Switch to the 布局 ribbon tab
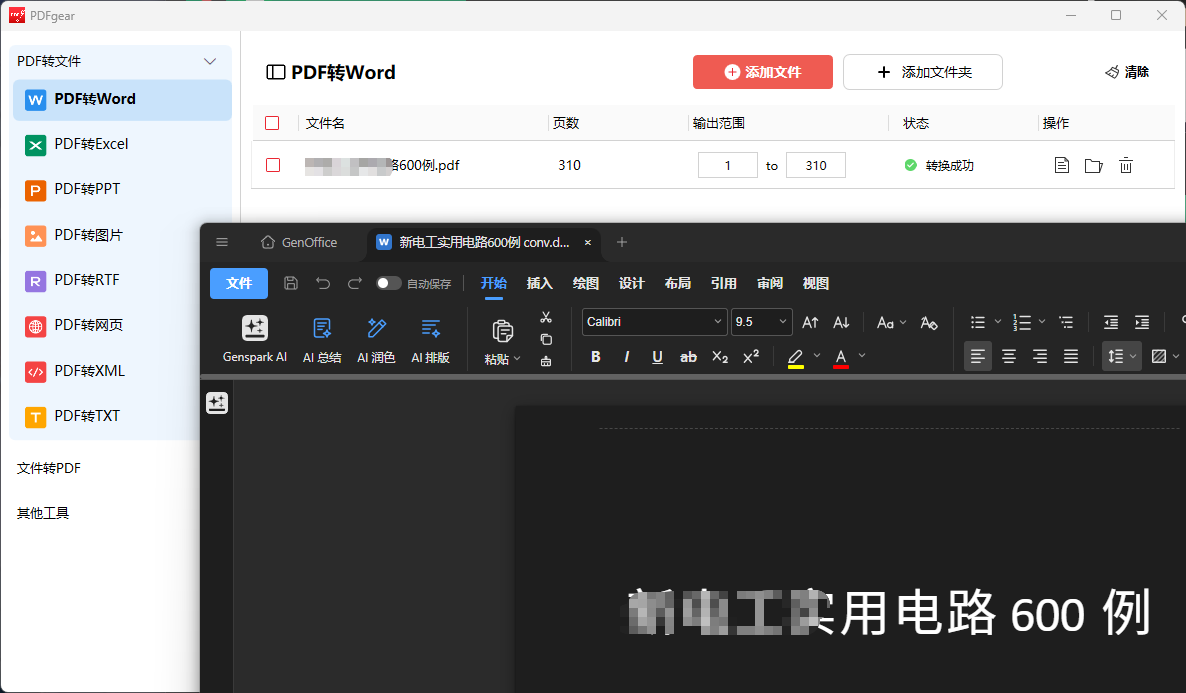 [x=678, y=283]
